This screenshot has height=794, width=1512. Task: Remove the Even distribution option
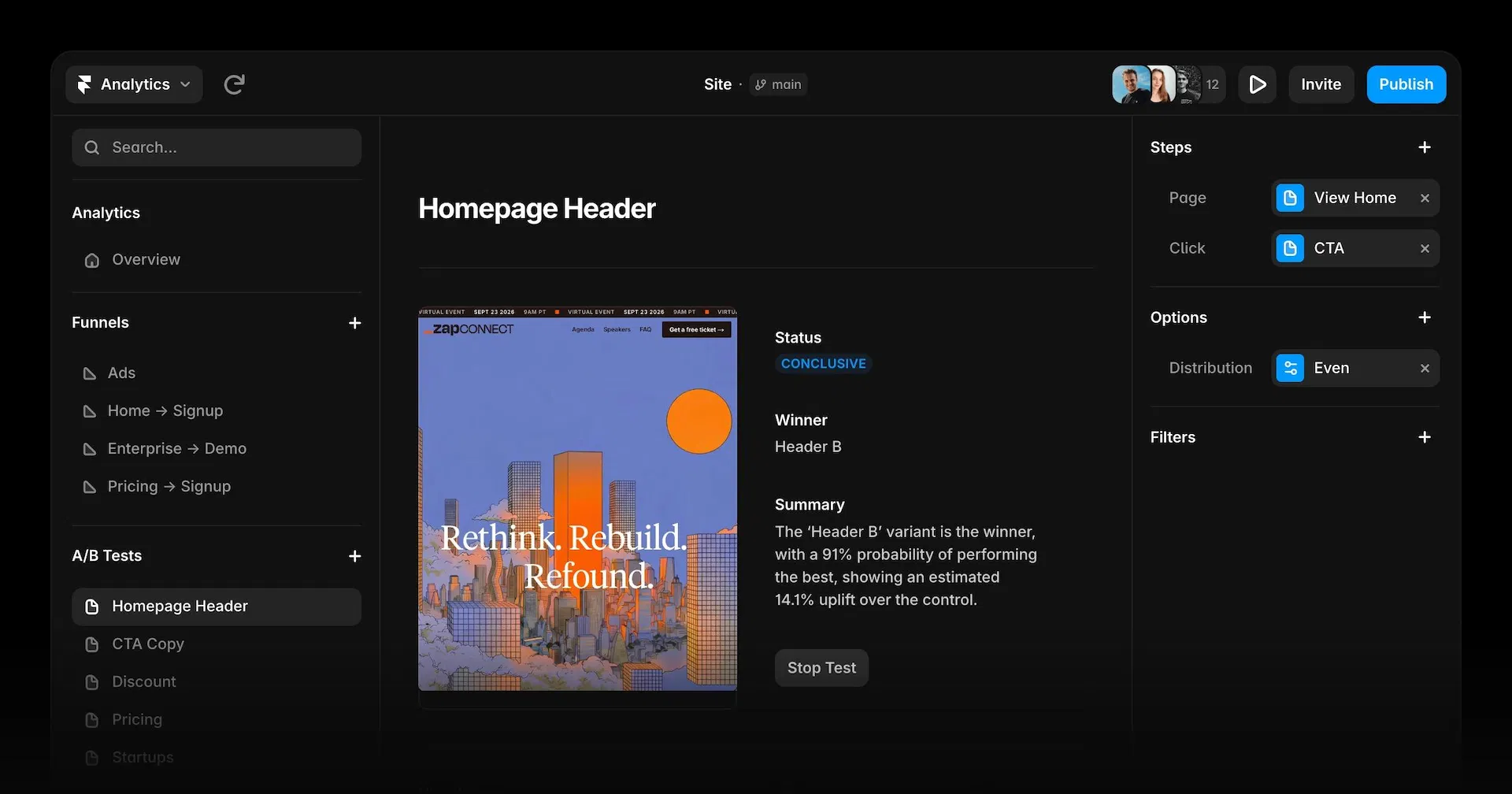pyautogui.click(x=1425, y=369)
